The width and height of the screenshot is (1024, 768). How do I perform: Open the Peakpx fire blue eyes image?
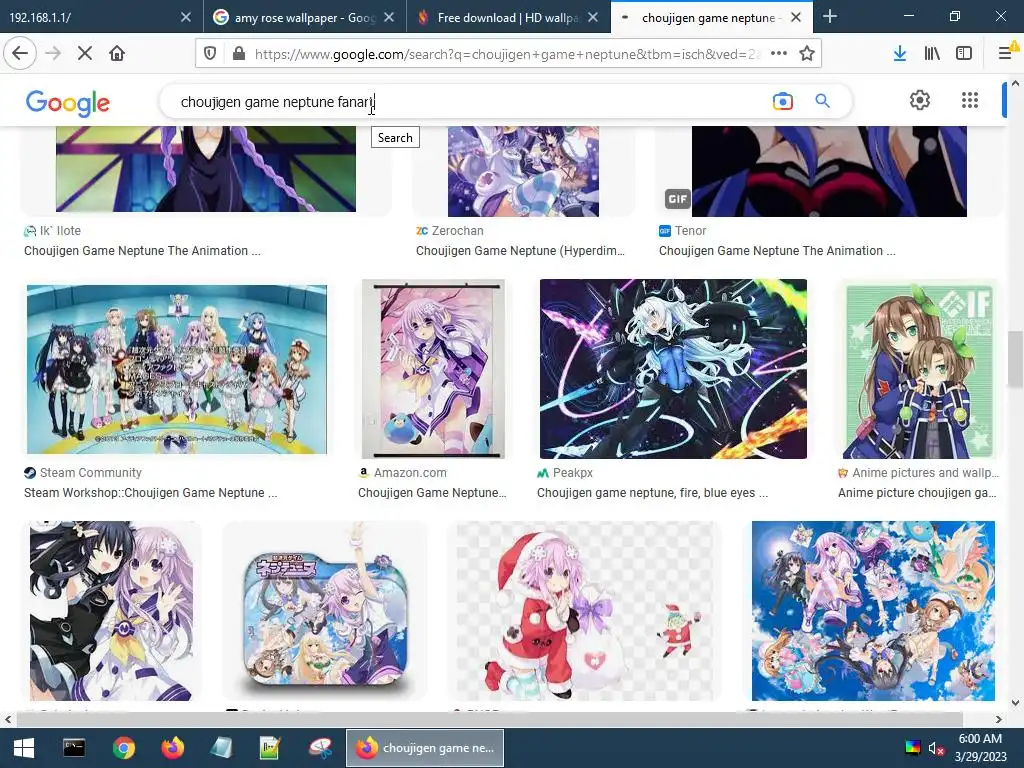pos(673,369)
